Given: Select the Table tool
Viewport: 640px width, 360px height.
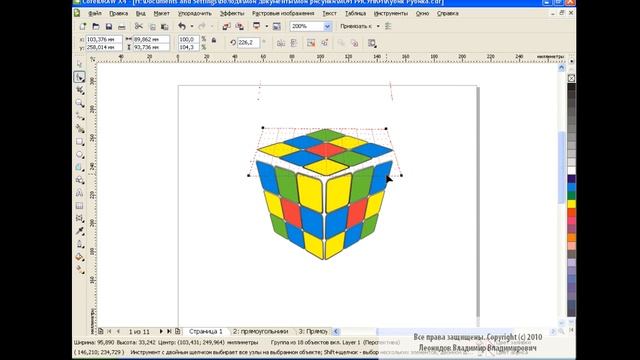Looking at the screenshot, I should click(x=80, y=206).
